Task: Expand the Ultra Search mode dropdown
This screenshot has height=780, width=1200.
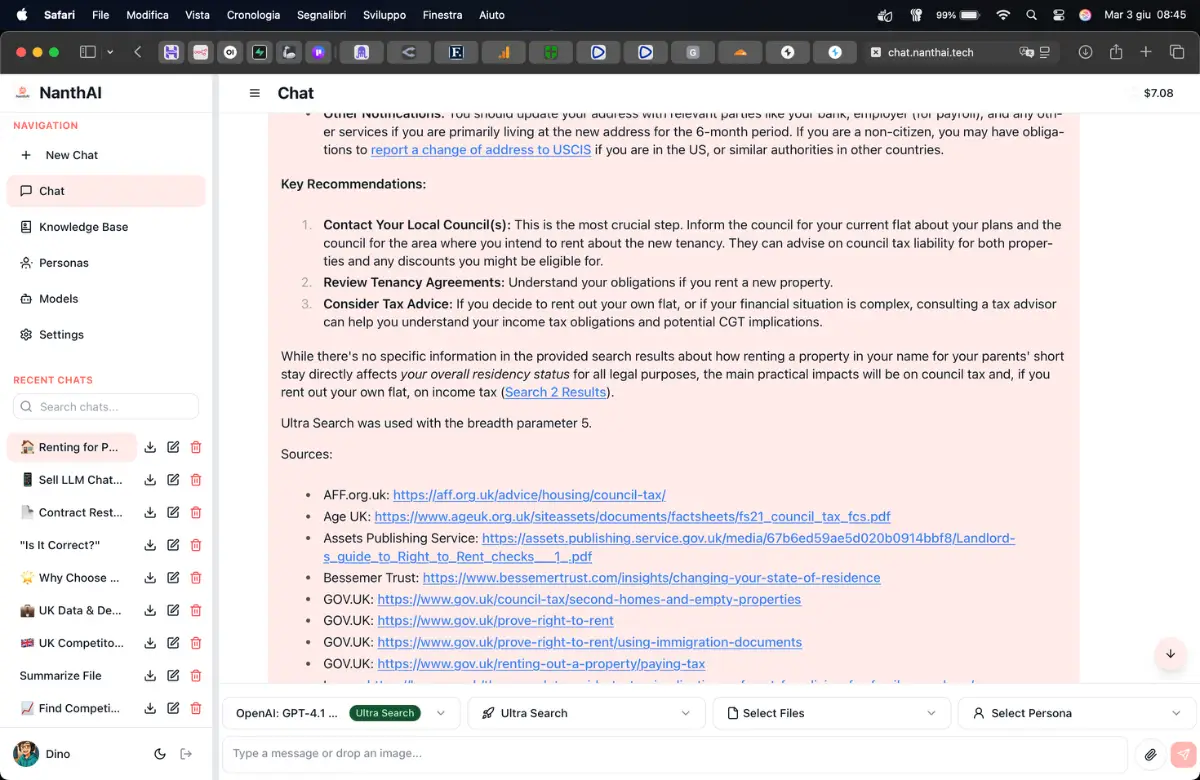Action: pos(587,713)
